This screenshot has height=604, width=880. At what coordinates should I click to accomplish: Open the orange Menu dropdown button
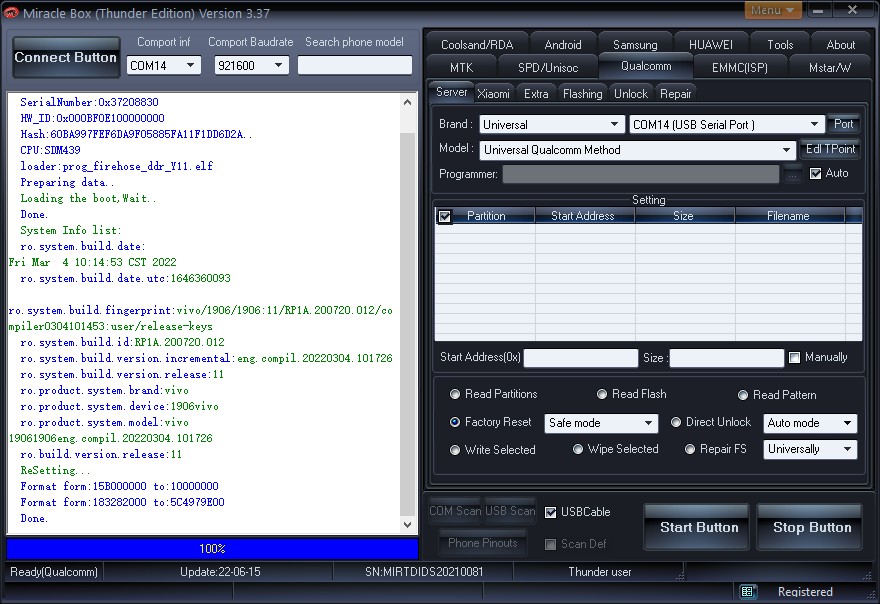(x=772, y=10)
